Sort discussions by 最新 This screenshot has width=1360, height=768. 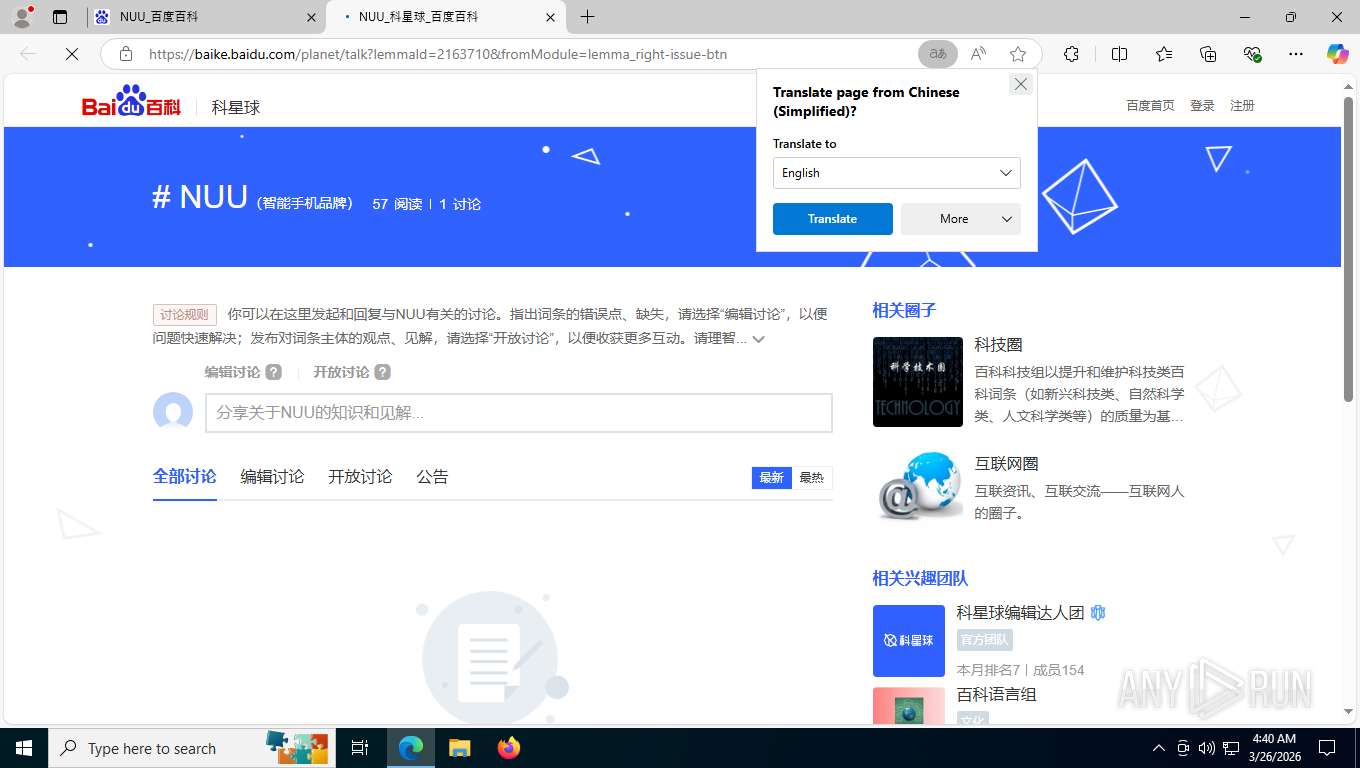(771, 478)
